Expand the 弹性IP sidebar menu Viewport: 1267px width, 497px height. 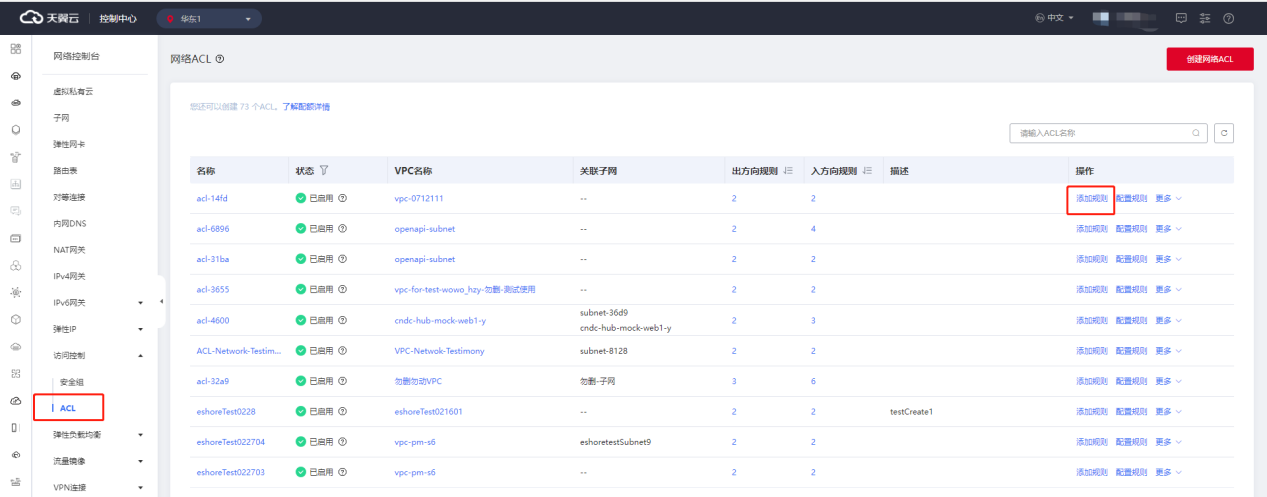point(140,328)
